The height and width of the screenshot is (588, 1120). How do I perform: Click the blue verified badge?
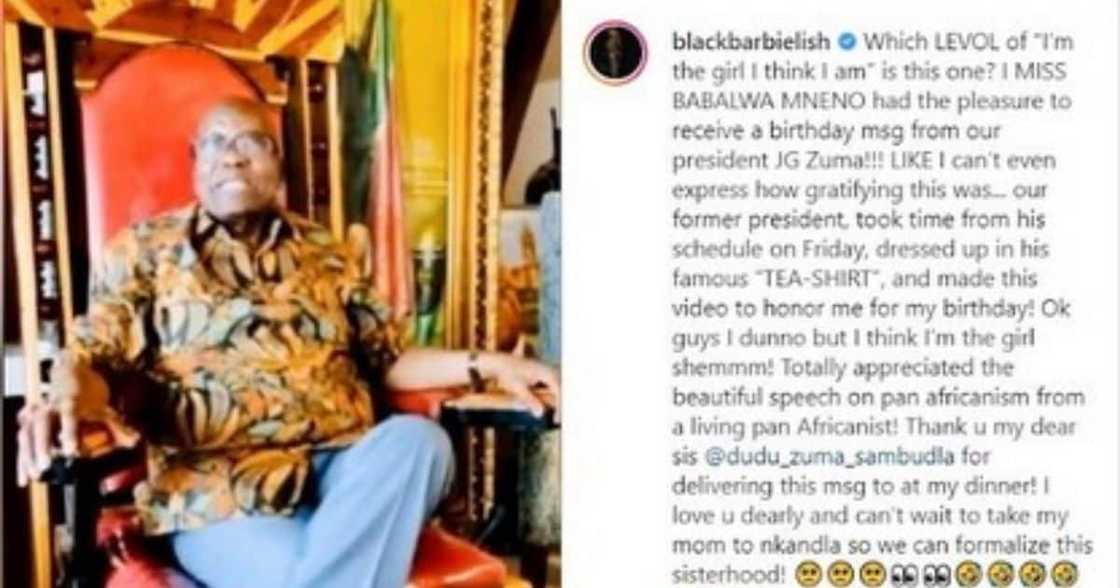847,42
